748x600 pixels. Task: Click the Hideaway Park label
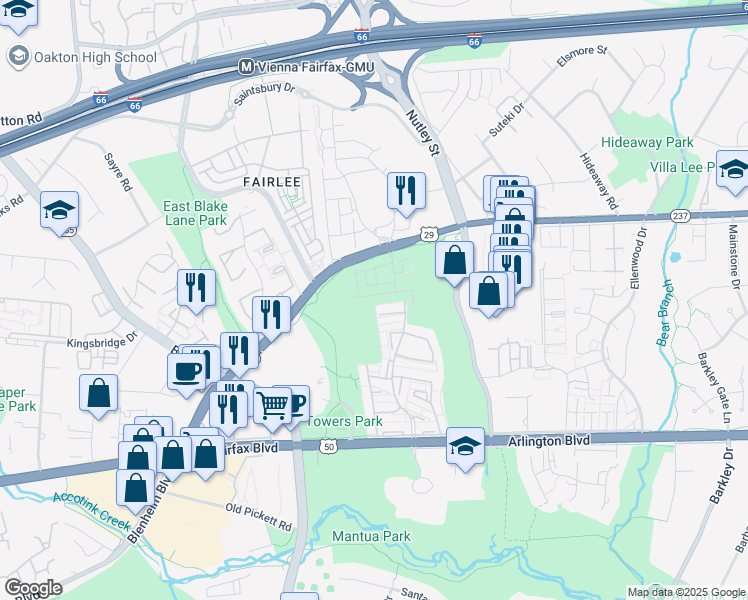[647, 142]
